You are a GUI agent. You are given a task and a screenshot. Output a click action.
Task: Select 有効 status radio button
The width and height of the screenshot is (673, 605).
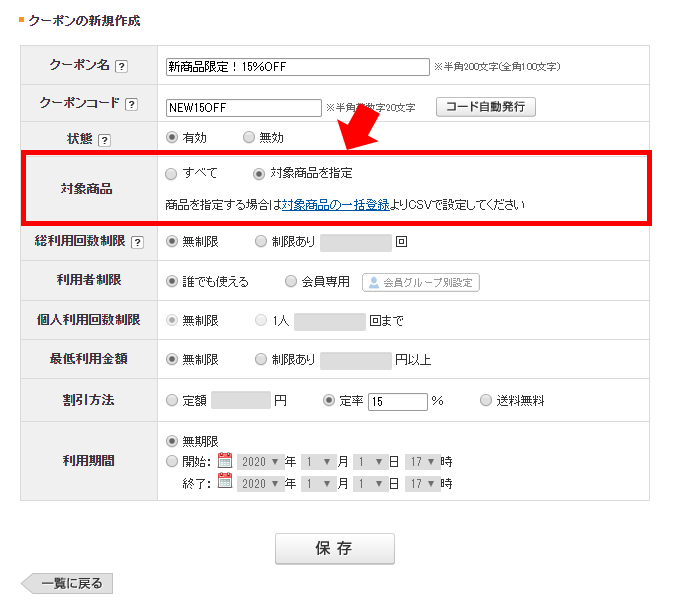172,137
